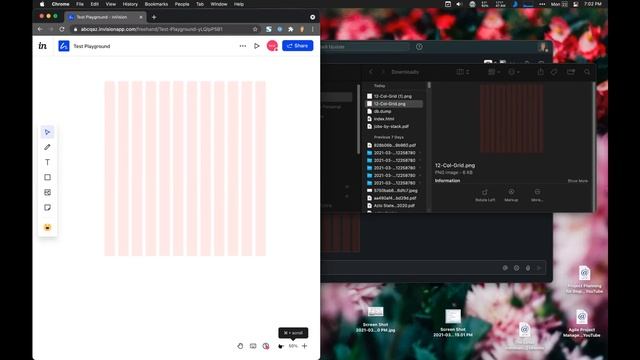Choose the image insert tool
Image resolution: width=640 pixels, height=360 pixels.
click(x=47, y=192)
